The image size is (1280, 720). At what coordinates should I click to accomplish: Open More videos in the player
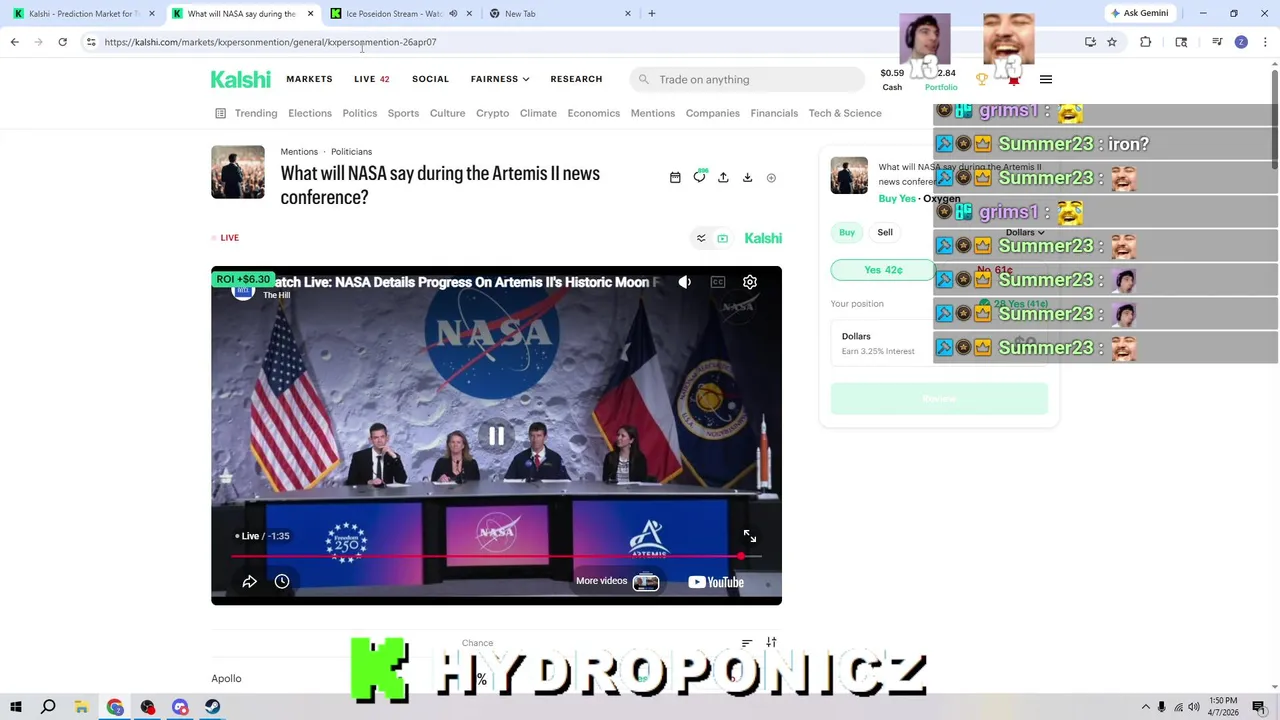617,581
